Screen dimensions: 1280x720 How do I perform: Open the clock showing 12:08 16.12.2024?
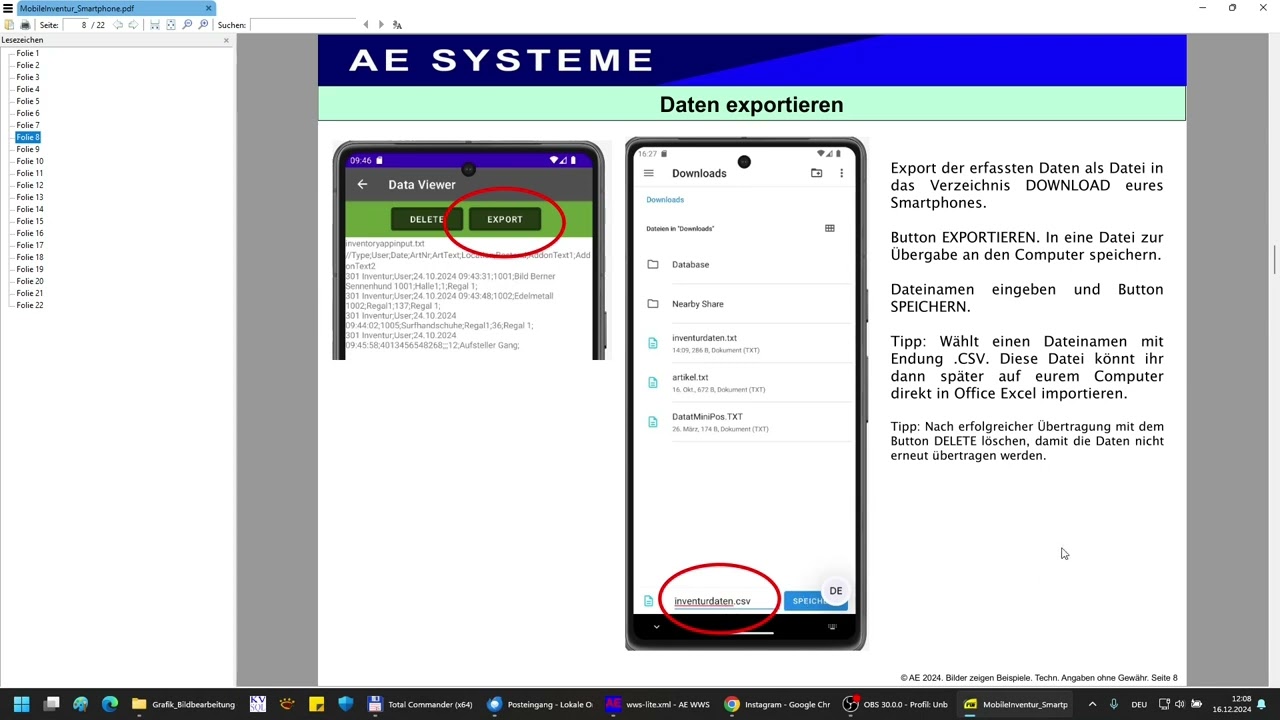[1234, 704]
